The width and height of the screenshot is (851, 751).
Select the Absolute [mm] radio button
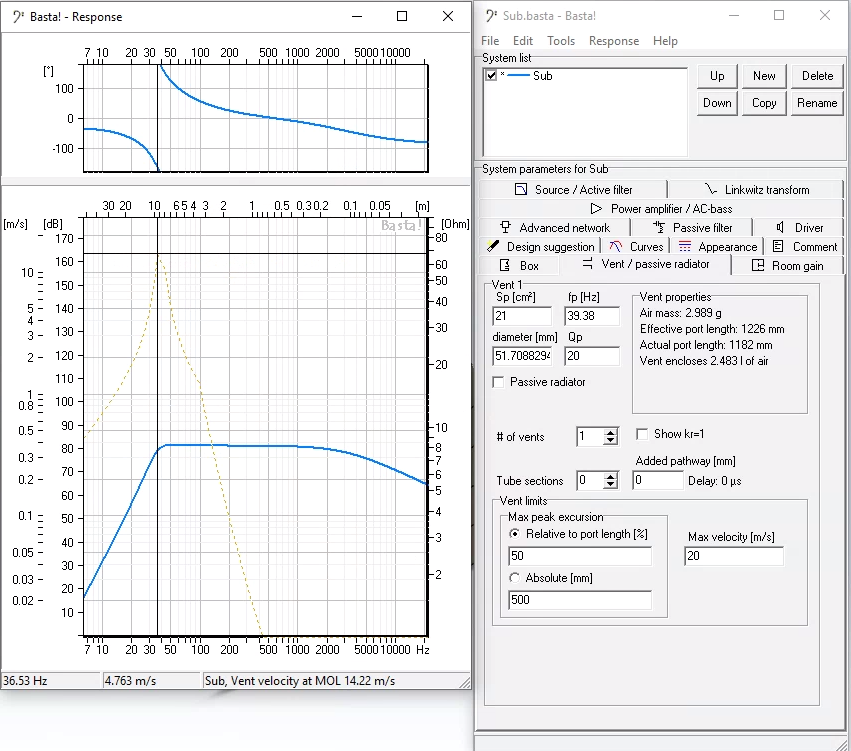(x=514, y=578)
